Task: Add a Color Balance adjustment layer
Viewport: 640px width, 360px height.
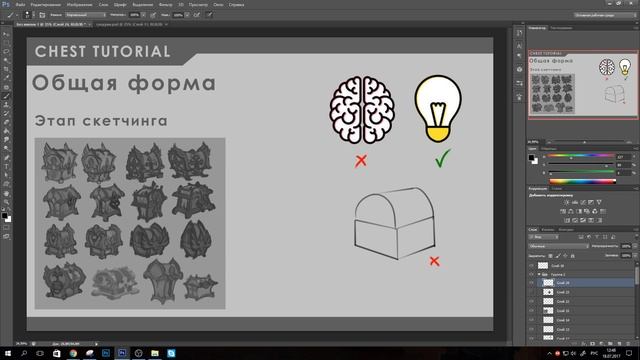Action: [x=571, y=211]
